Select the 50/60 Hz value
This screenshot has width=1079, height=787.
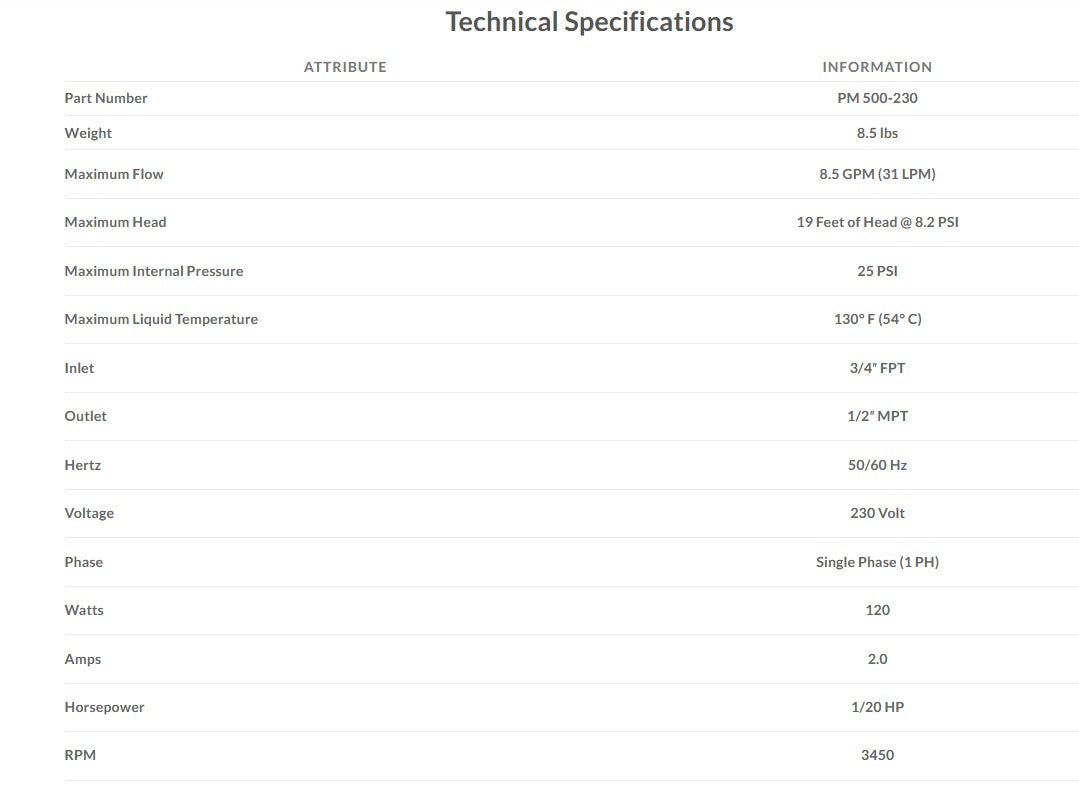coord(877,465)
